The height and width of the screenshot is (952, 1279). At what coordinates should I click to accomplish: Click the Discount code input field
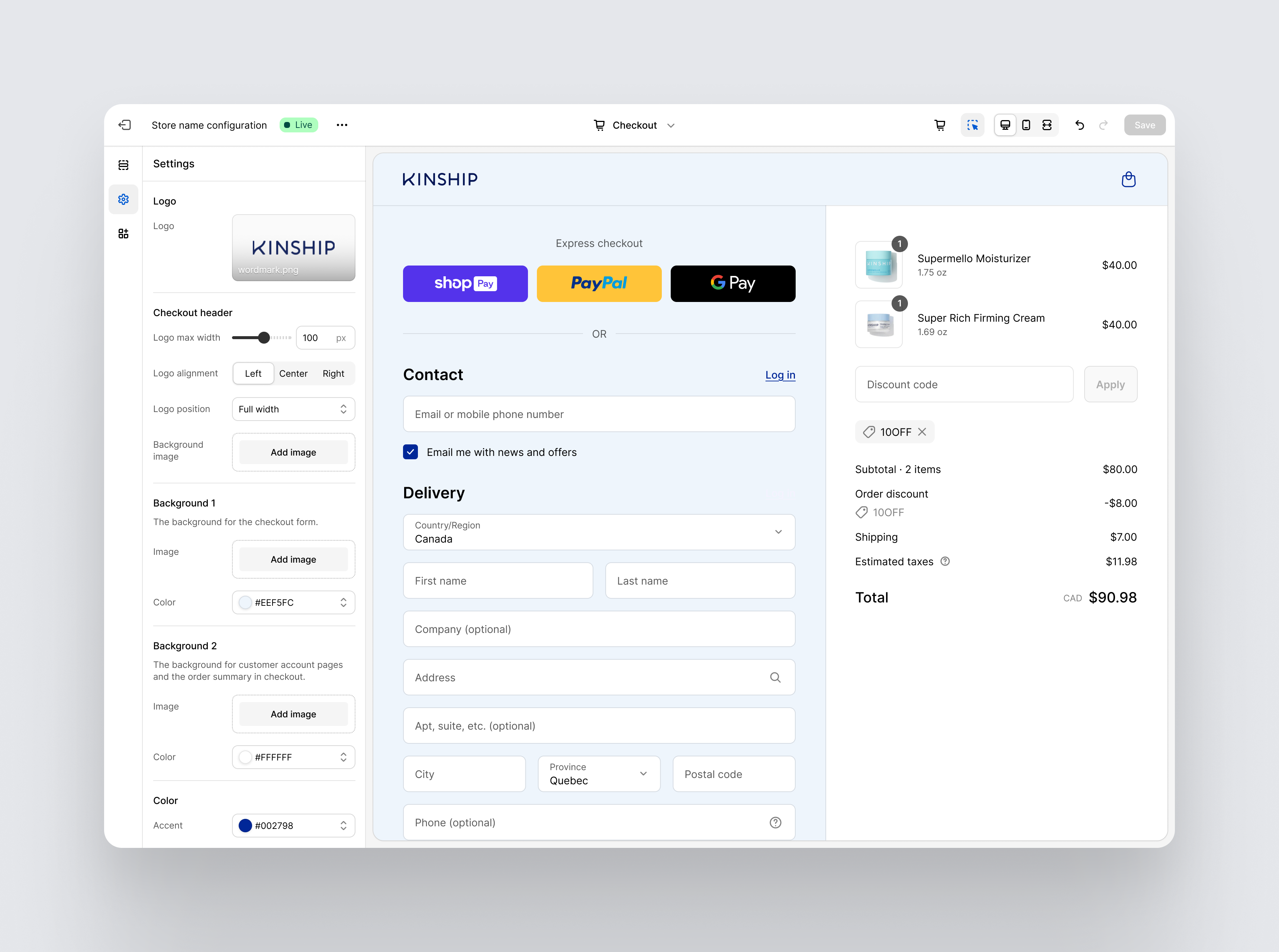[964, 385]
